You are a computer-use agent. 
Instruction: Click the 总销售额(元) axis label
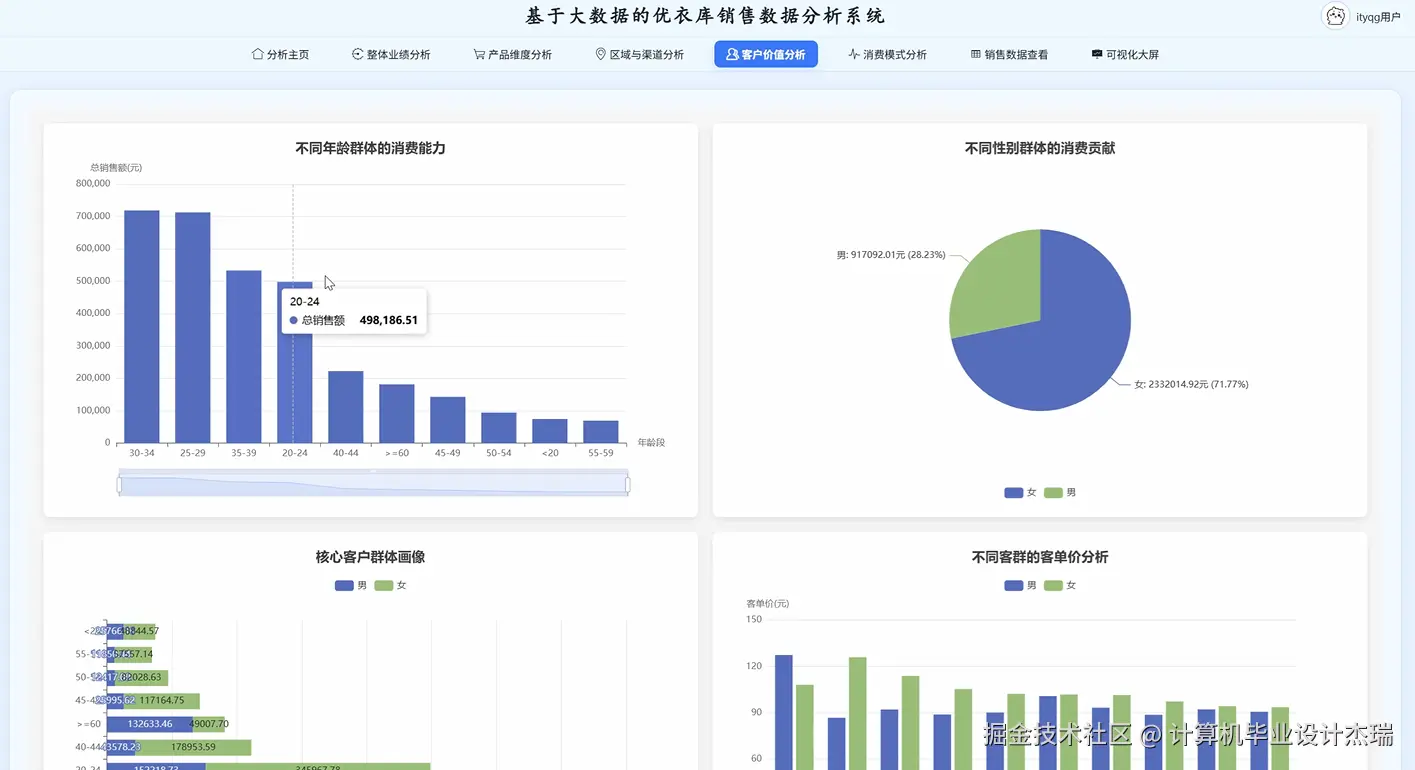pos(116,167)
